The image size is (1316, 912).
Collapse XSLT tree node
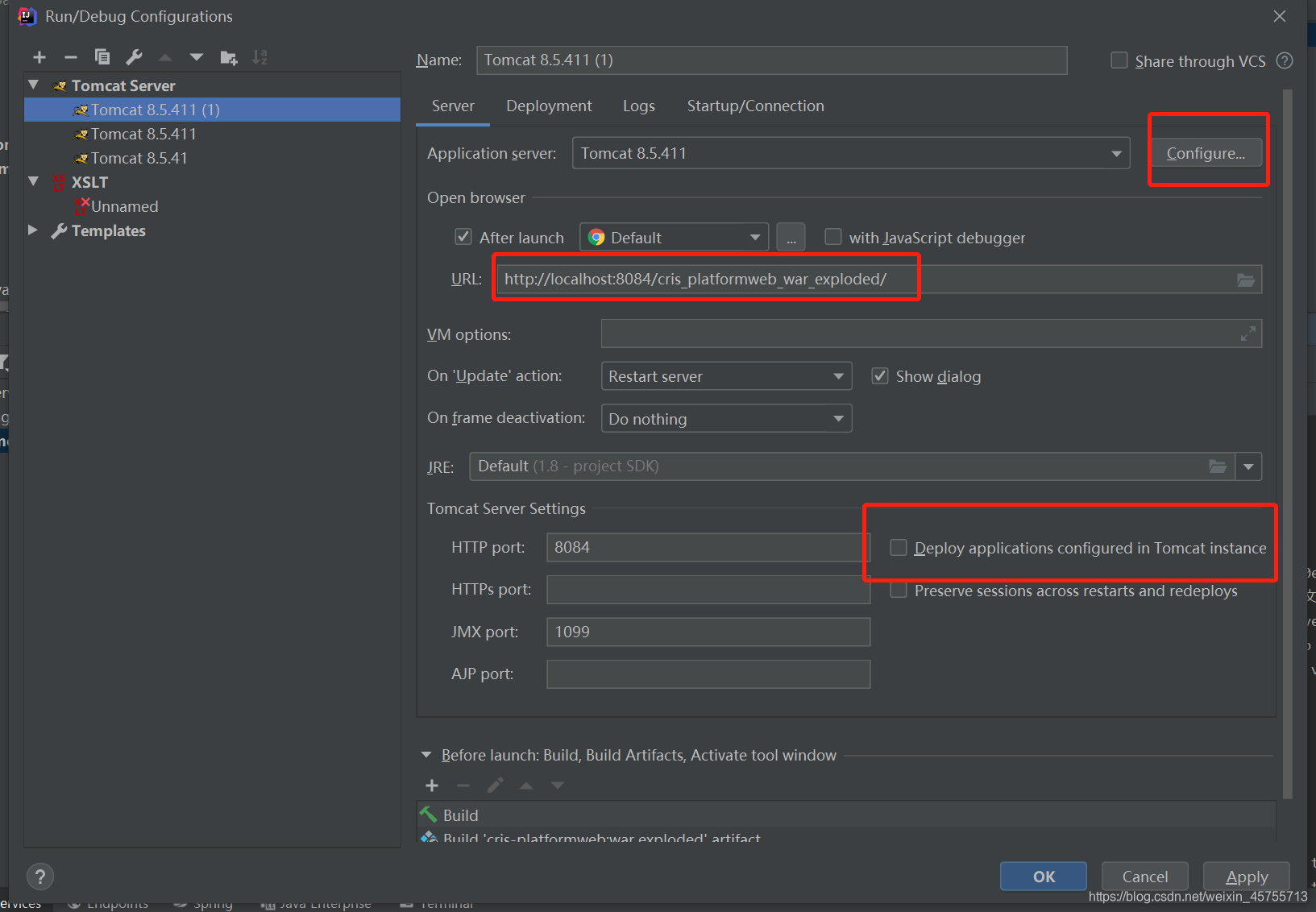[34, 181]
